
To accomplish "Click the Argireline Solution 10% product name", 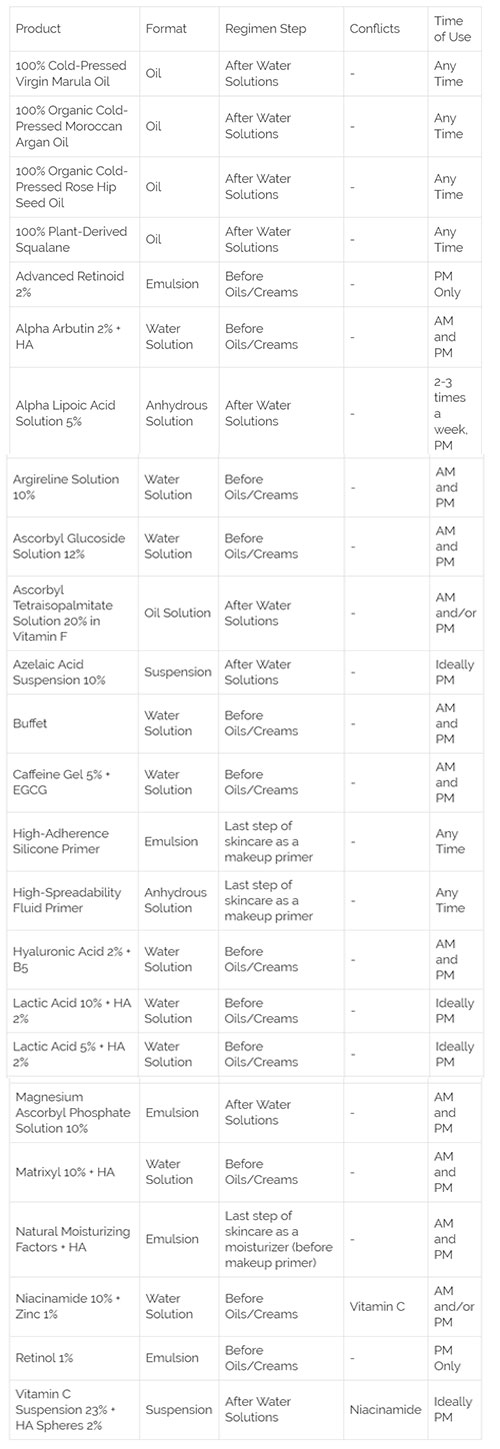I will coord(66,487).
